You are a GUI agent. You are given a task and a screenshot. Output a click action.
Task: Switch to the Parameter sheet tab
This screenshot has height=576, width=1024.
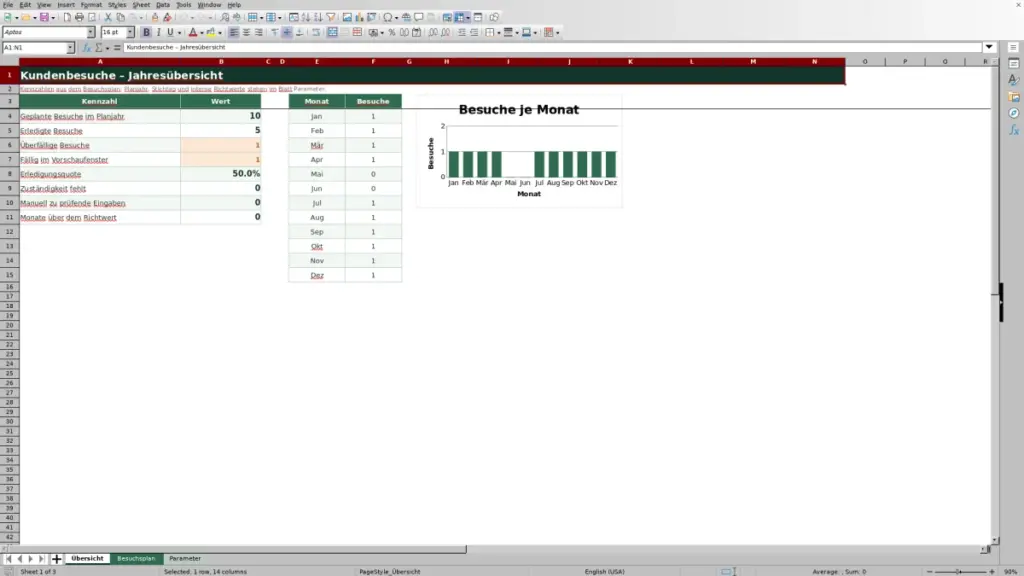pyautogui.click(x=185, y=558)
